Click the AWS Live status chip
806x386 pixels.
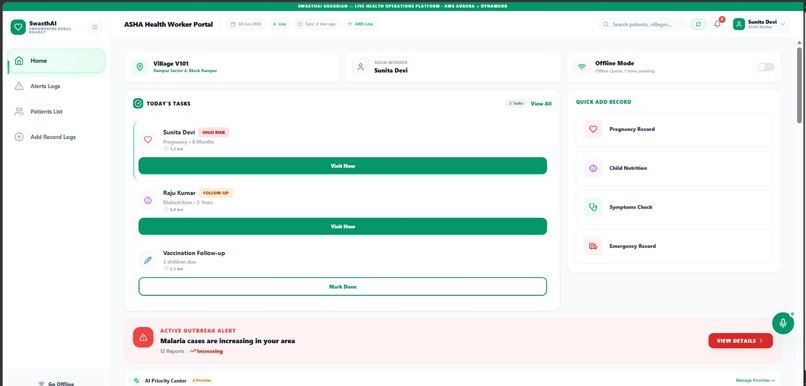click(360, 24)
